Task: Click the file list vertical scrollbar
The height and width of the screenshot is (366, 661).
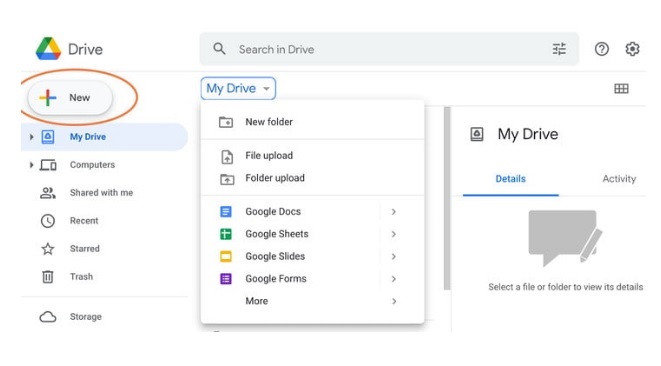Action: [x=447, y=198]
